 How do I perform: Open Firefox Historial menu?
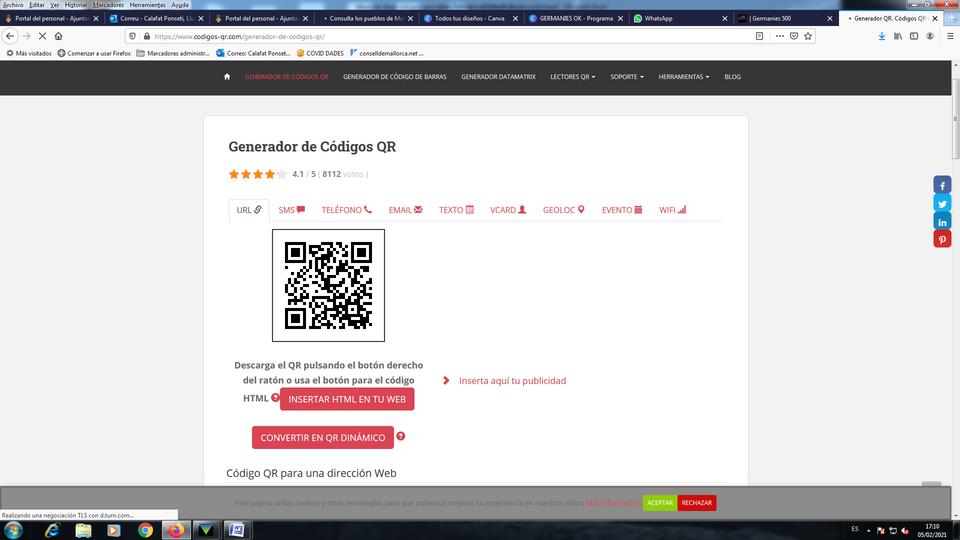[x=76, y=4]
